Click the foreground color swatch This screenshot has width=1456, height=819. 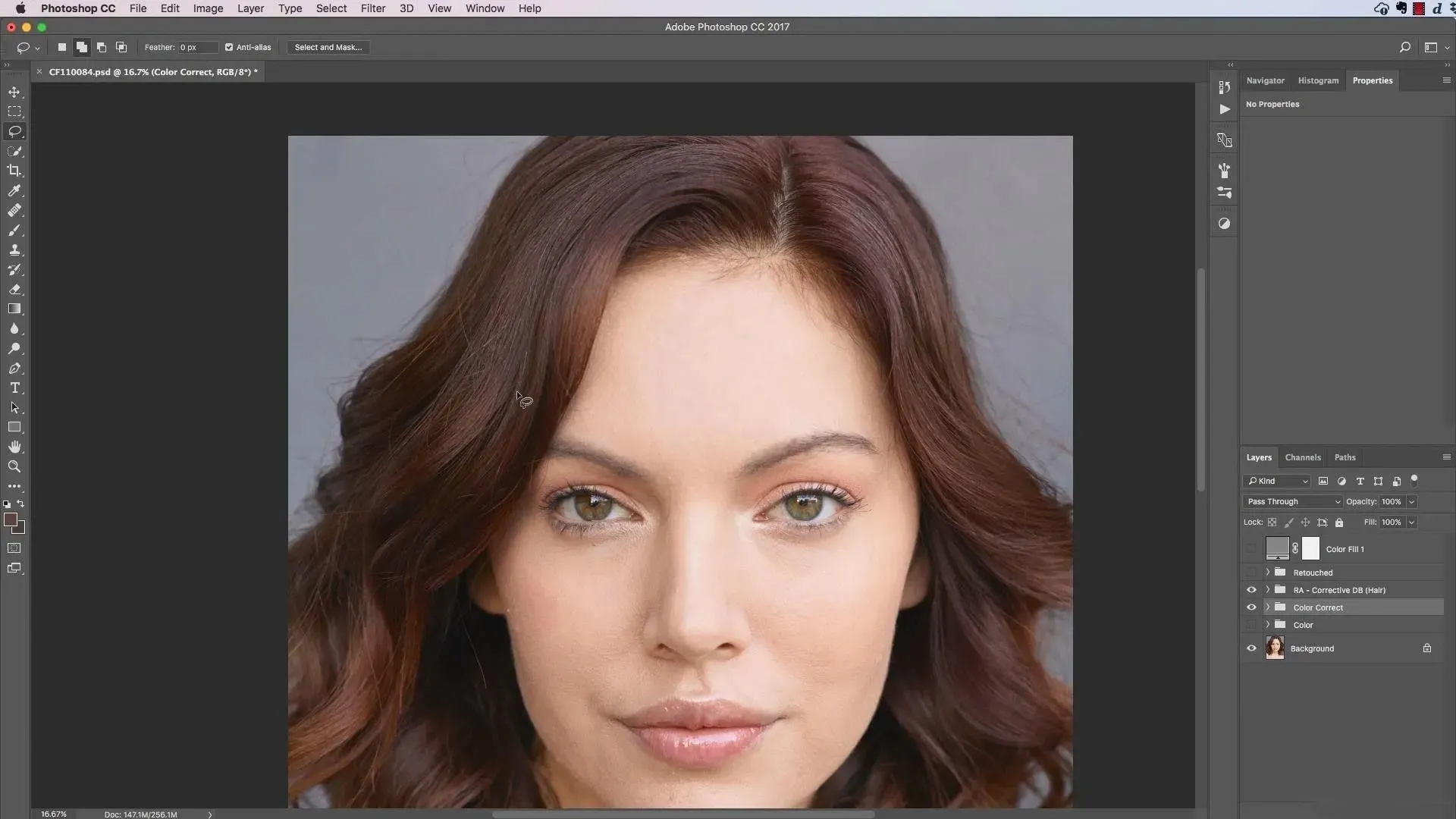coord(11,519)
